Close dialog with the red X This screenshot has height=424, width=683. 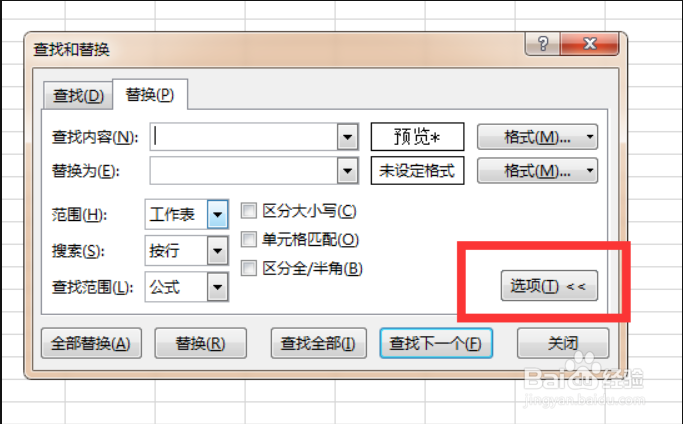coord(590,44)
